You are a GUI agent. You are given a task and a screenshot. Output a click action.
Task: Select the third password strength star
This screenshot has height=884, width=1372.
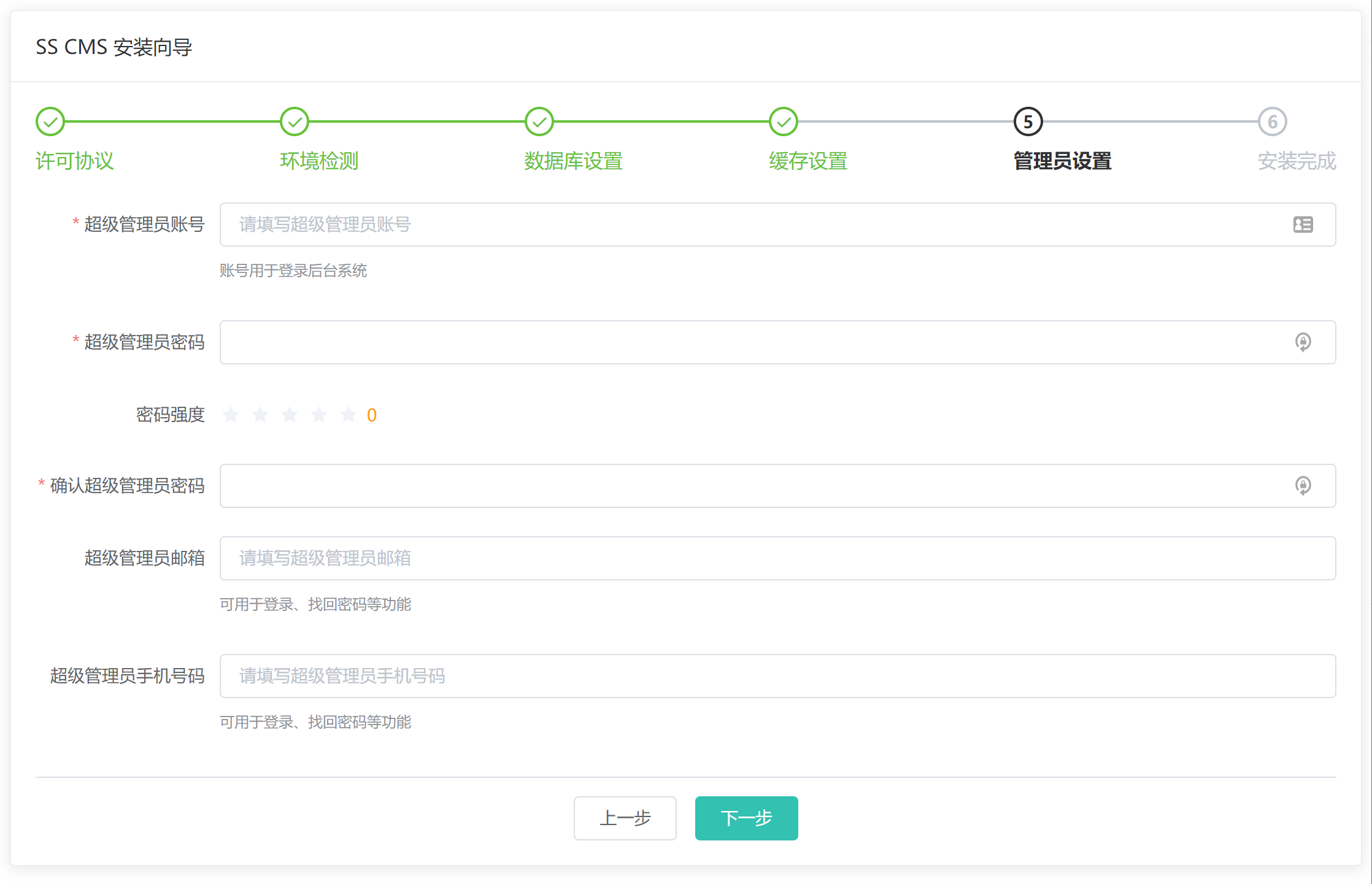click(290, 415)
